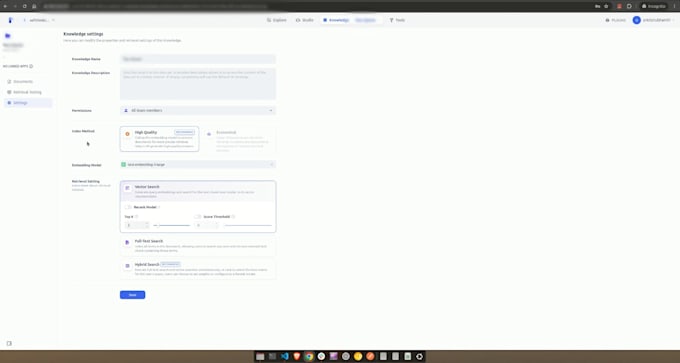Adjust the Score Threshold slider

point(248,226)
